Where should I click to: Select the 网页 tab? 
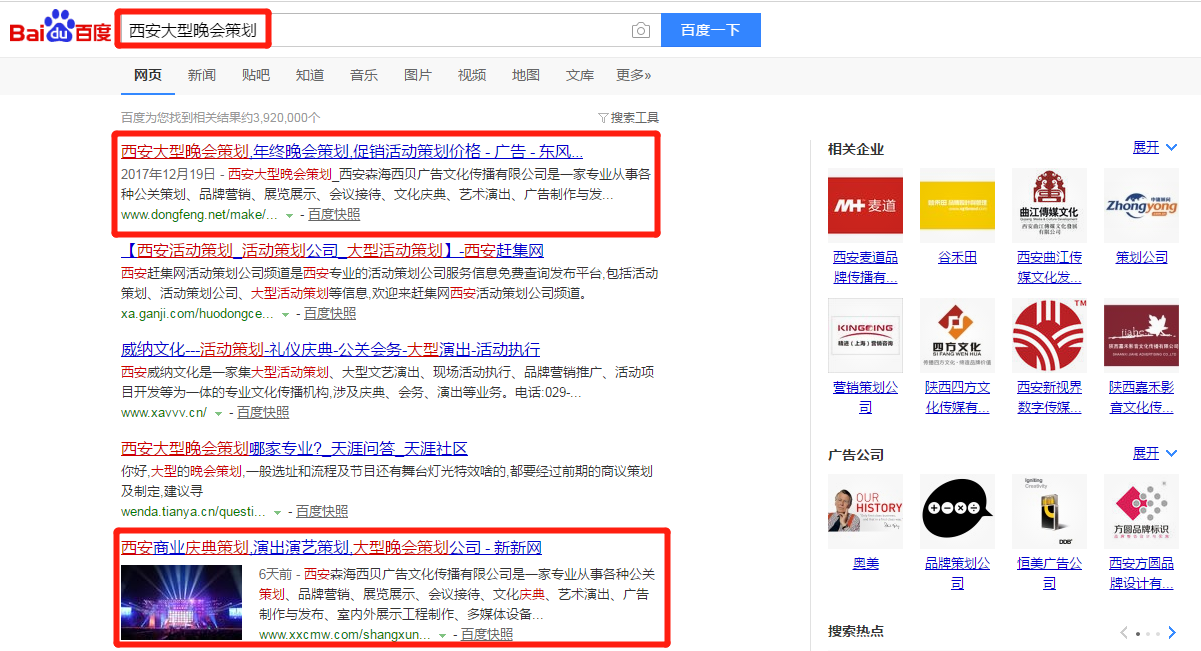[148, 75]
